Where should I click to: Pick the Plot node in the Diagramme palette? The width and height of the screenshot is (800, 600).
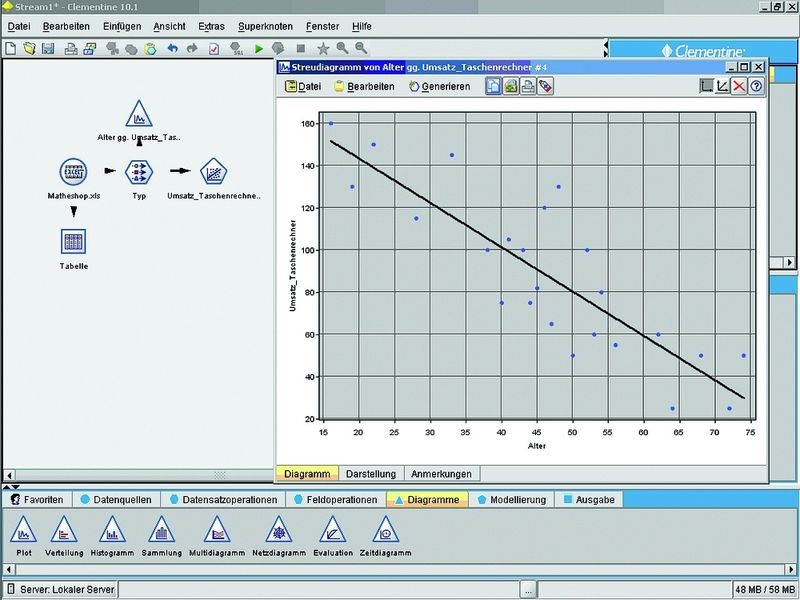point(23,530)
